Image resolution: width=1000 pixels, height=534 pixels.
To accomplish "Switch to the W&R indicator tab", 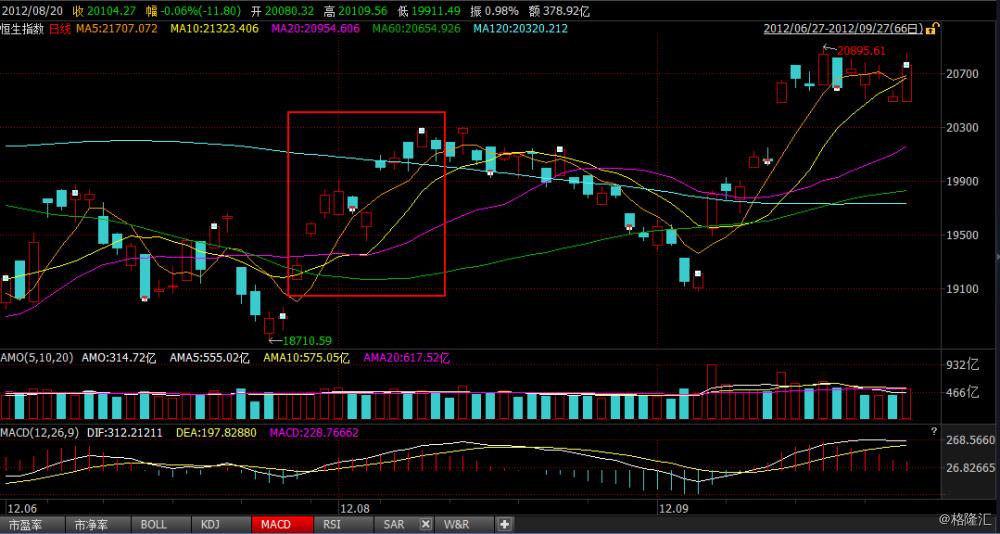I will pyautogui.click(x=456, y=524).
